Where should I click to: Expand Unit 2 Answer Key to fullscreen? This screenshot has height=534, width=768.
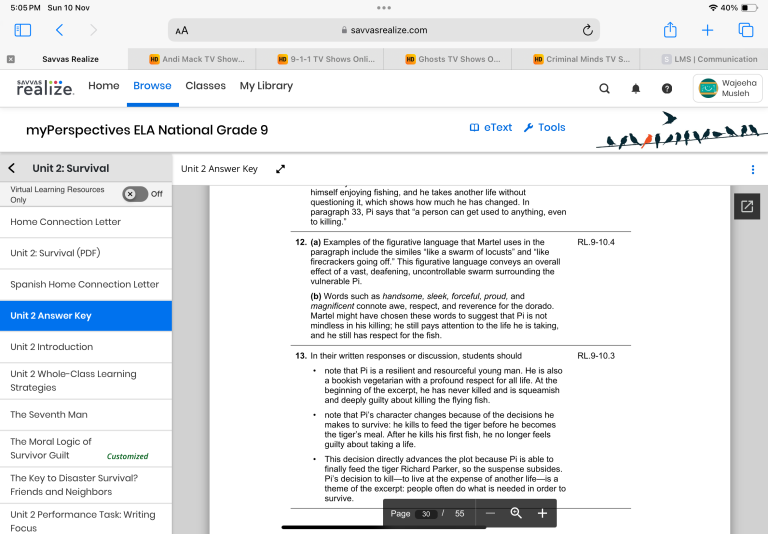[x=281, y=169]
